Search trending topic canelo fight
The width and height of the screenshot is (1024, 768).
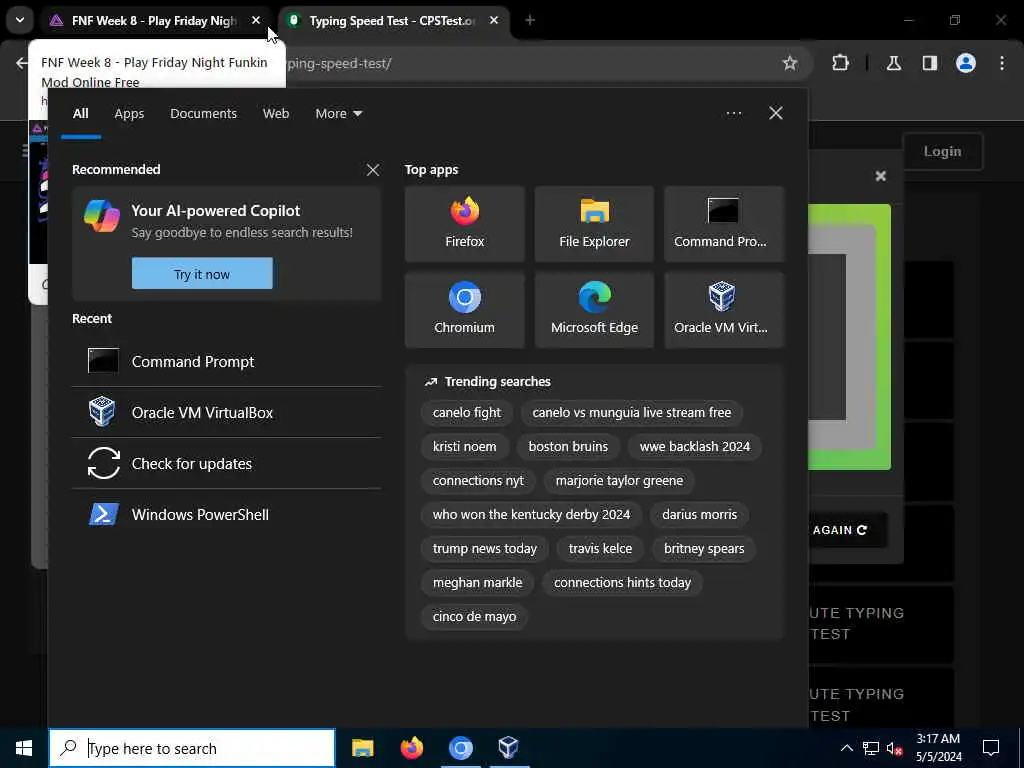466,413
